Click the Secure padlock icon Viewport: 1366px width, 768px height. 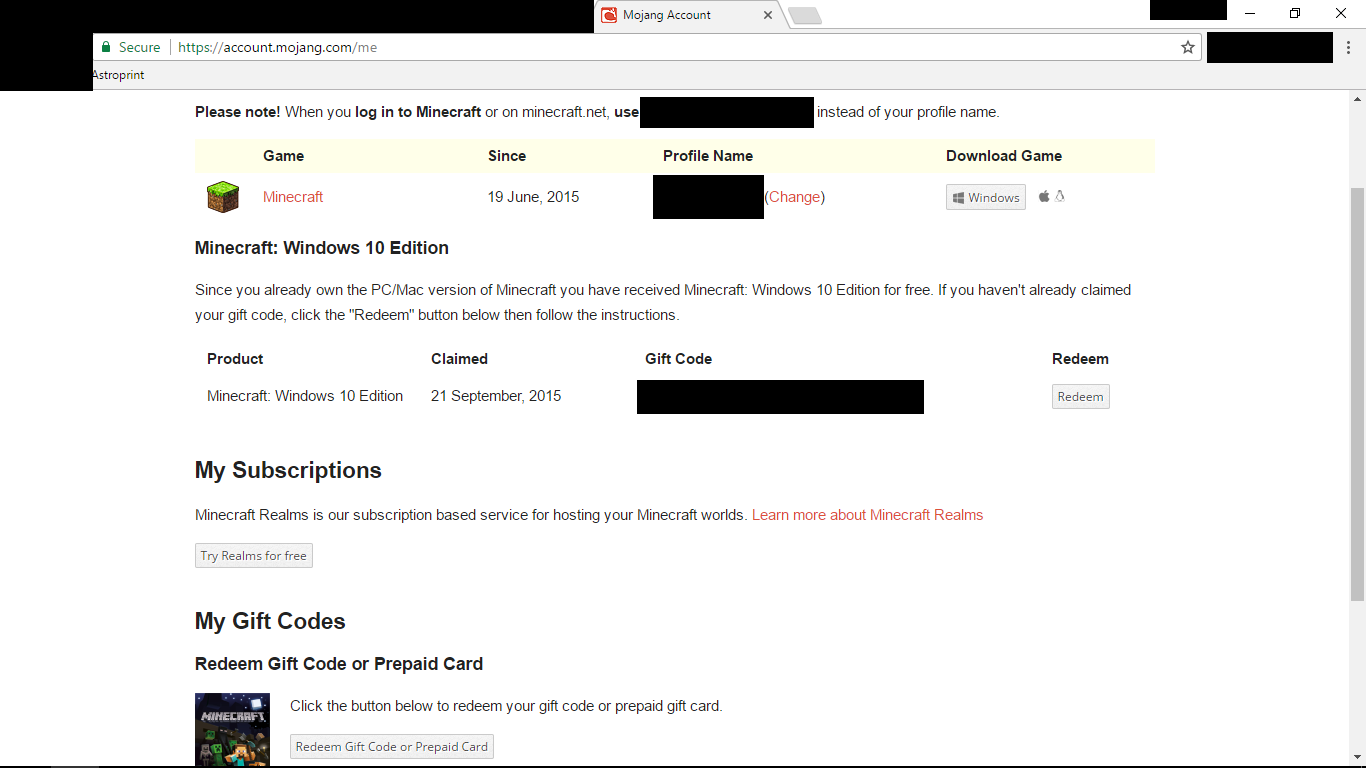(x=106, y=47)
